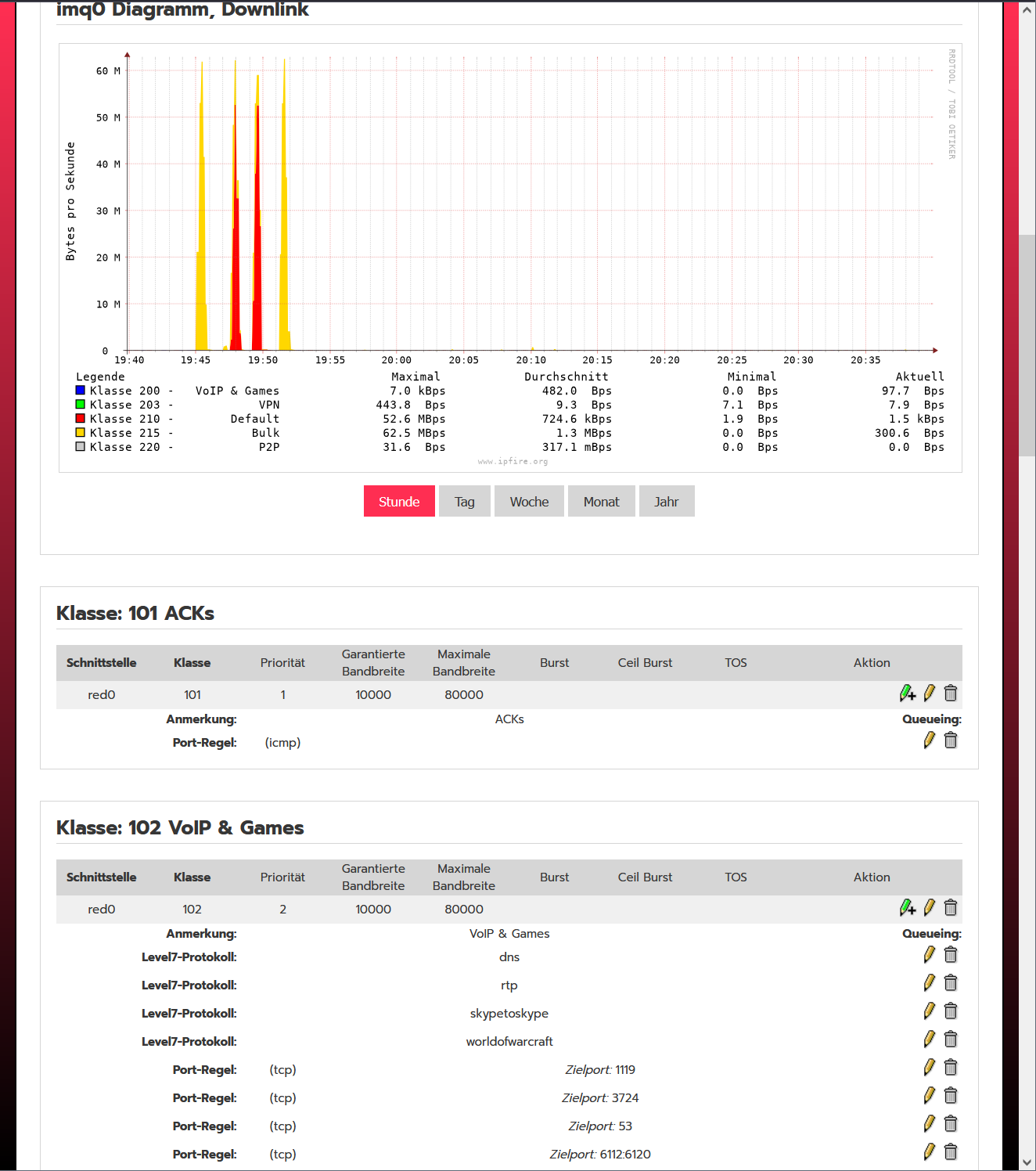1036x1171 pixels.
Task: Add a rule to class 101
Action: click(908, 693)
